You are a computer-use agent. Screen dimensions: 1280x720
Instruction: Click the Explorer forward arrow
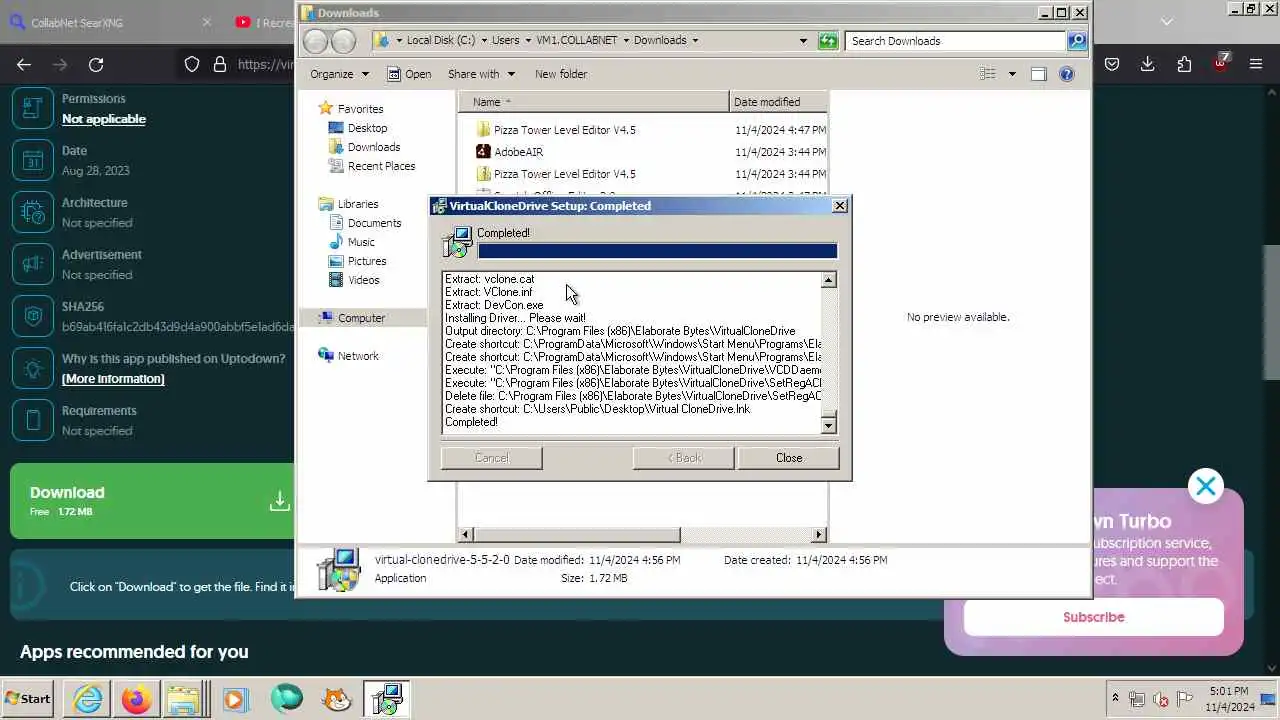click(343, 41)
